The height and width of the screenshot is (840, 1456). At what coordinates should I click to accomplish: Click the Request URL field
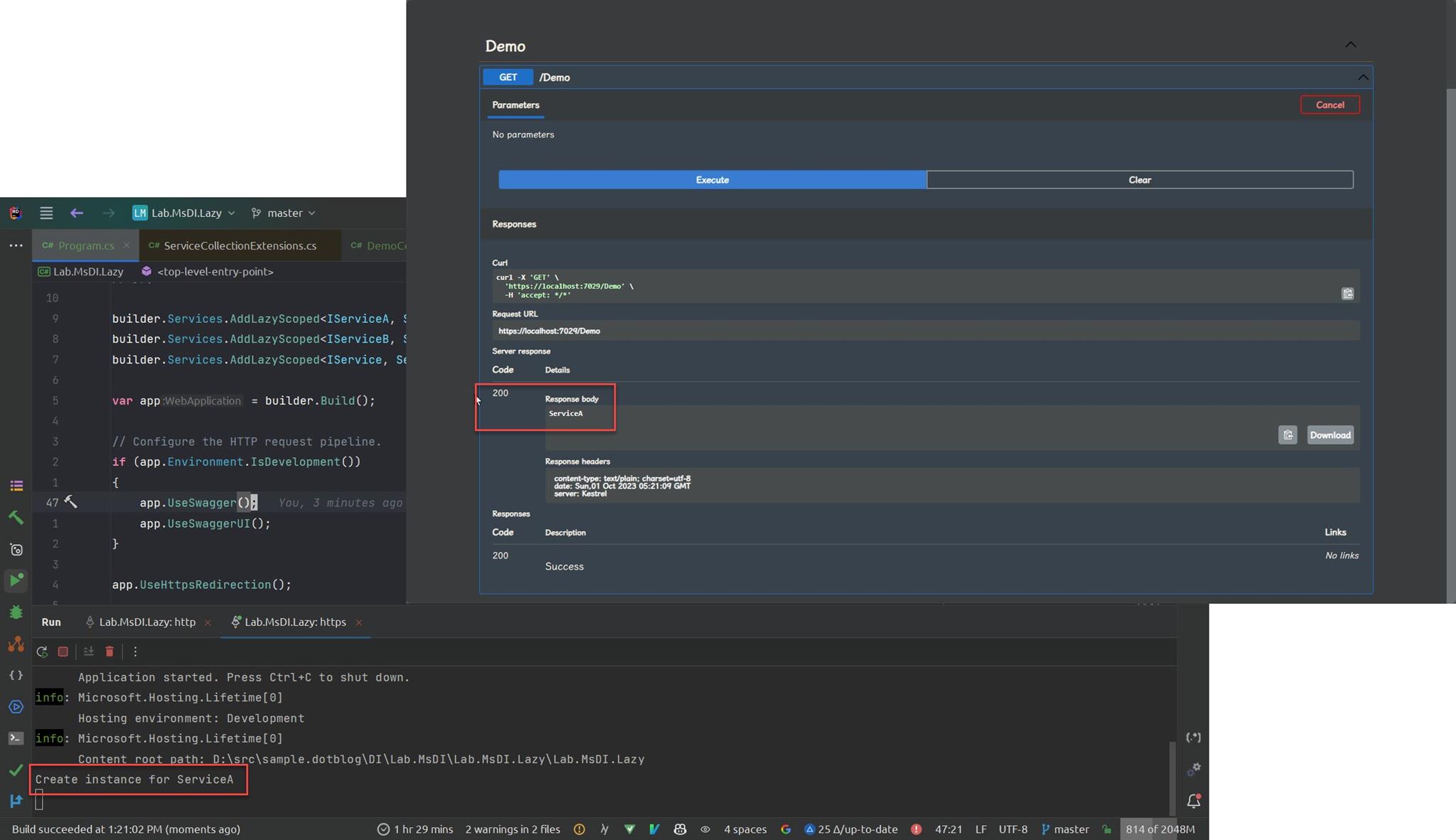click(x=924, y=330)
